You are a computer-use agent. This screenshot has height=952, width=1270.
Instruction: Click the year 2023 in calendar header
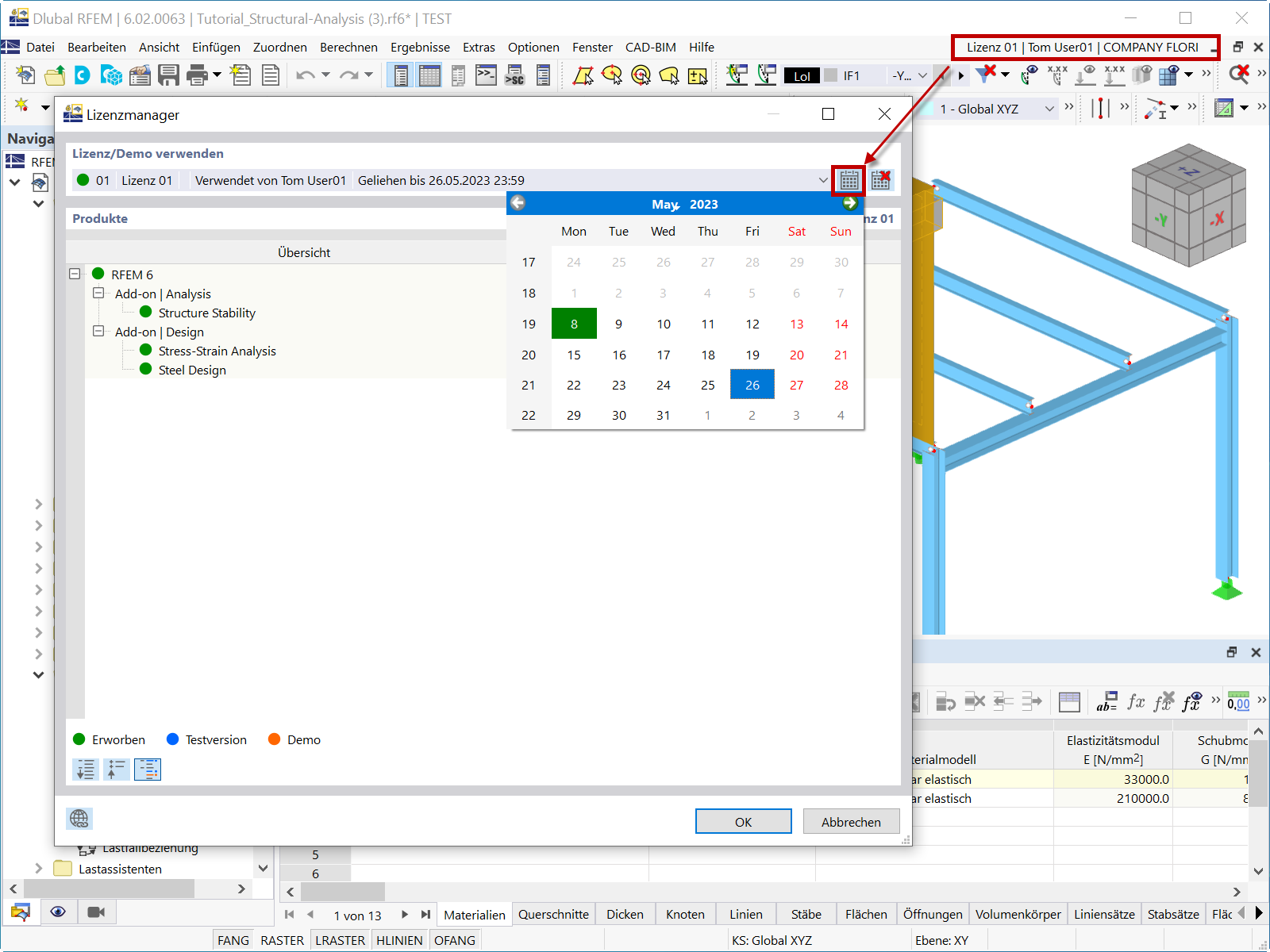tap(703, 204)
